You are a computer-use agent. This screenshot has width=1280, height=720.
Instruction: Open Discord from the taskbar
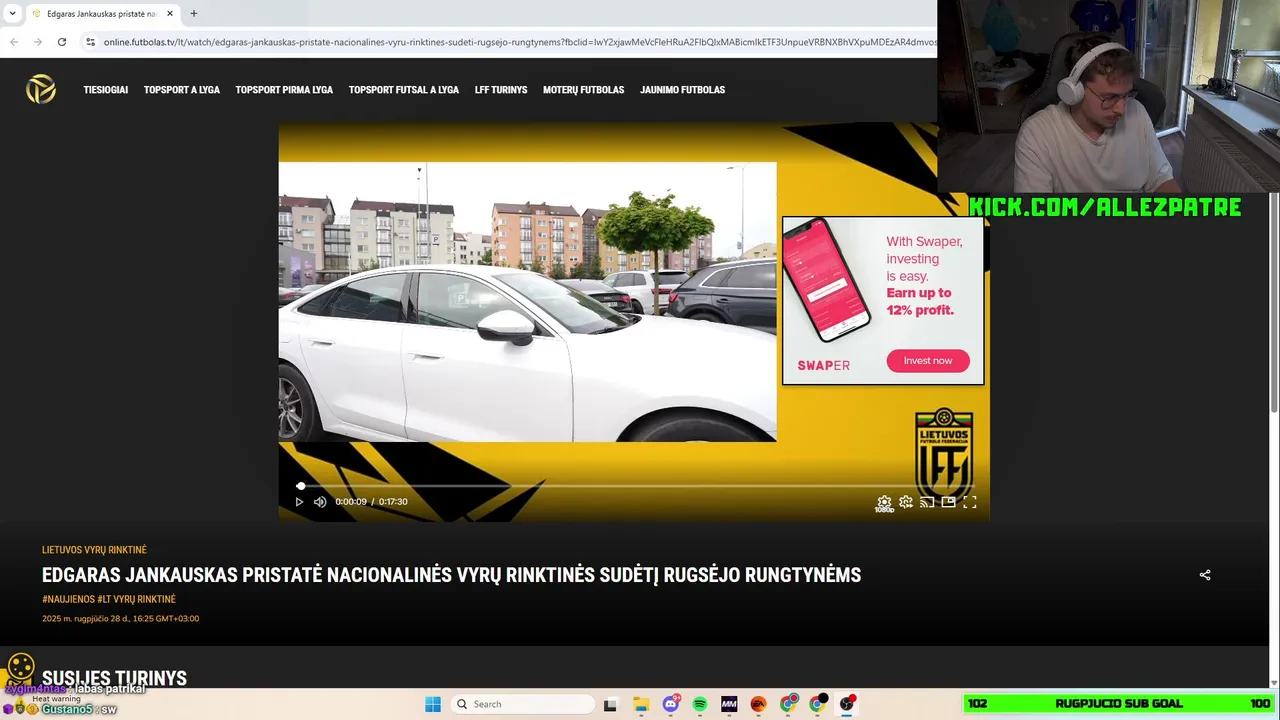point(671,704)
